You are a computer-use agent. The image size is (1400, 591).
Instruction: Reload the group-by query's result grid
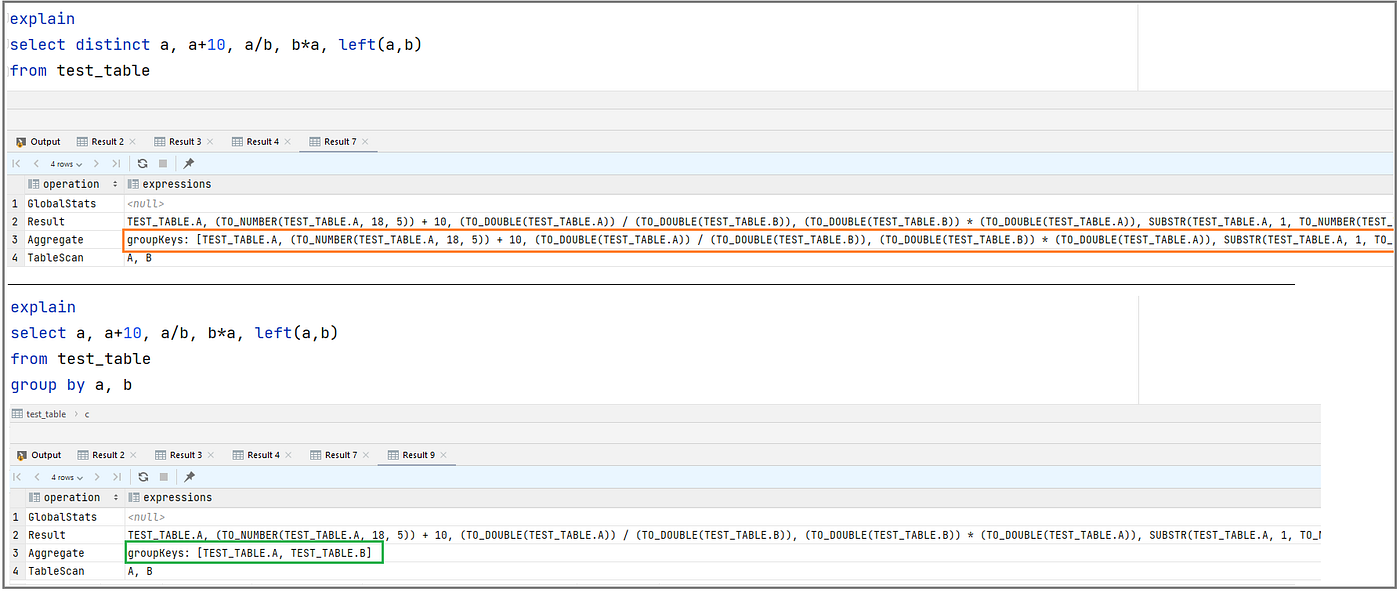(143, 477)
